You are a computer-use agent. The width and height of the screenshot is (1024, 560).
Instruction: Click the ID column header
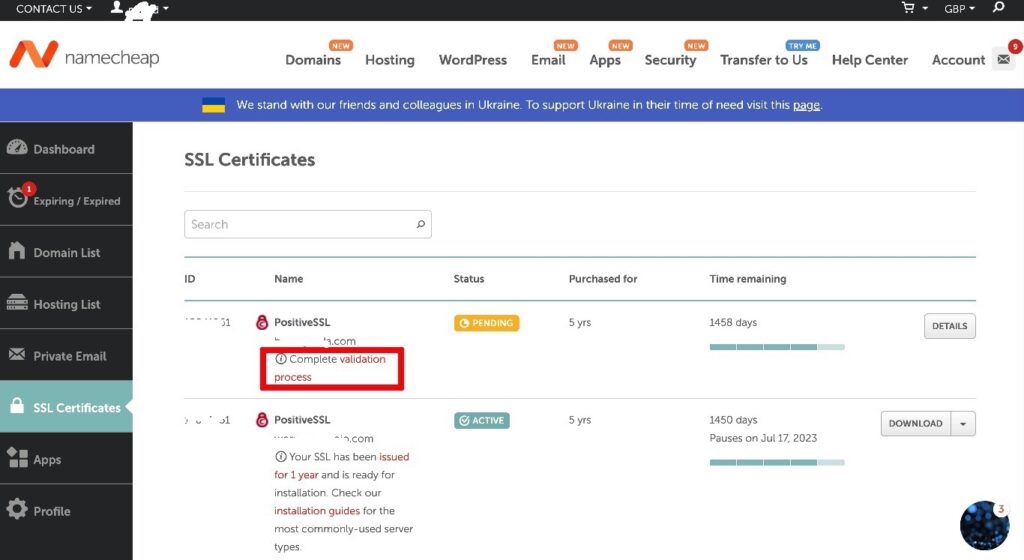pyautogui.click(x=189, y=279)
